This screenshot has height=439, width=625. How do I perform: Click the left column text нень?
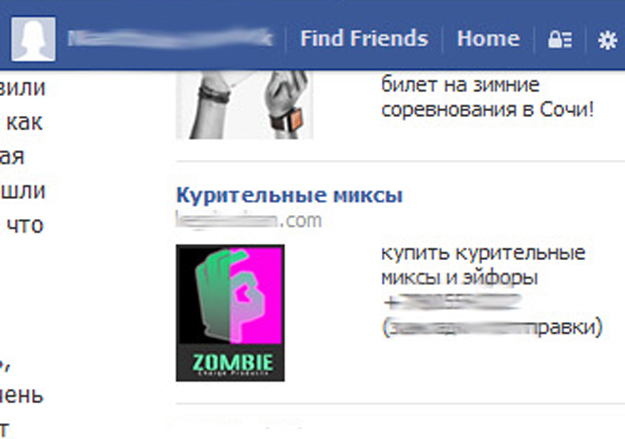pos(22,395)
